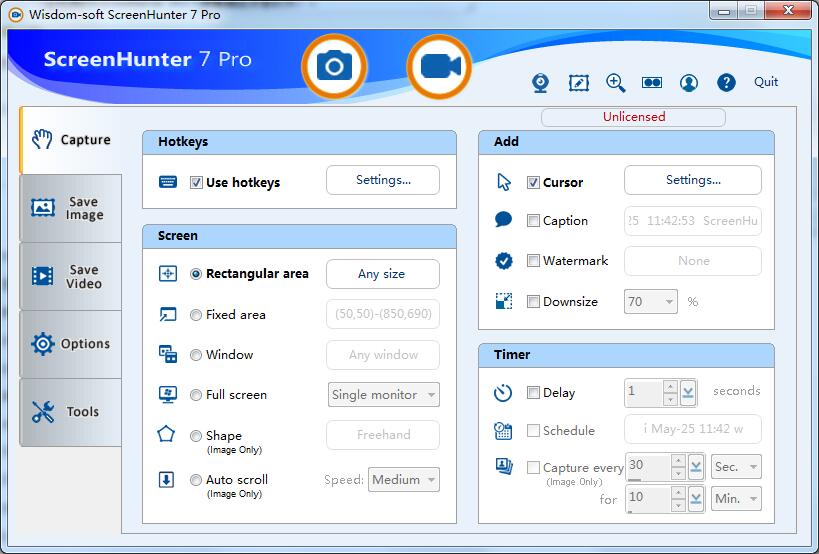Click the Any size button

point(383,274)
